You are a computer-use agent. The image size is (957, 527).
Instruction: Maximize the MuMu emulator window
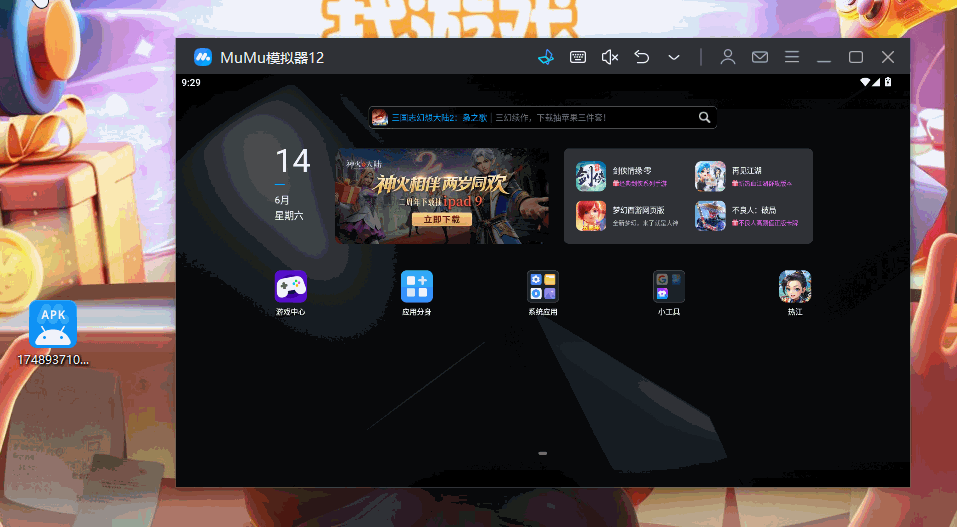pyautogui.click(x=856, y=57)
